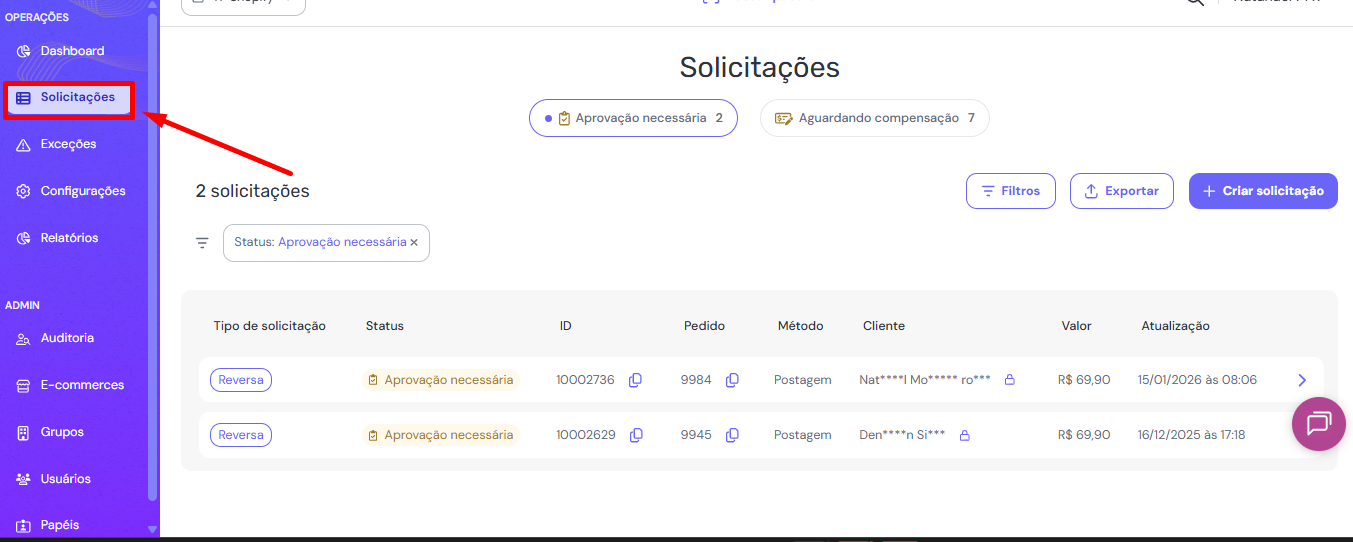The height and width of the screenshot is (542, 1353).
Task: Export the requests list
Action: coord(1121,191)
